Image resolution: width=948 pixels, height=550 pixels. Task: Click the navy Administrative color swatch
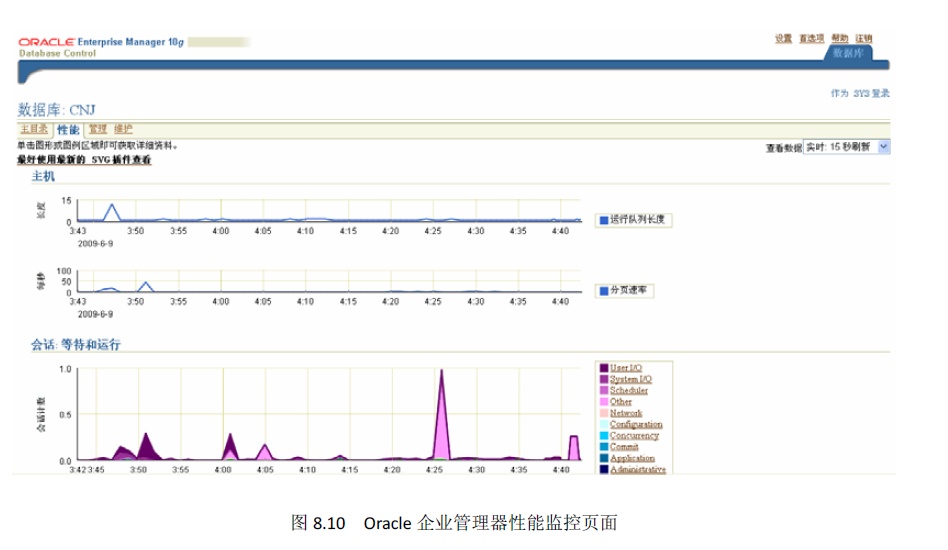click(603, 469)
